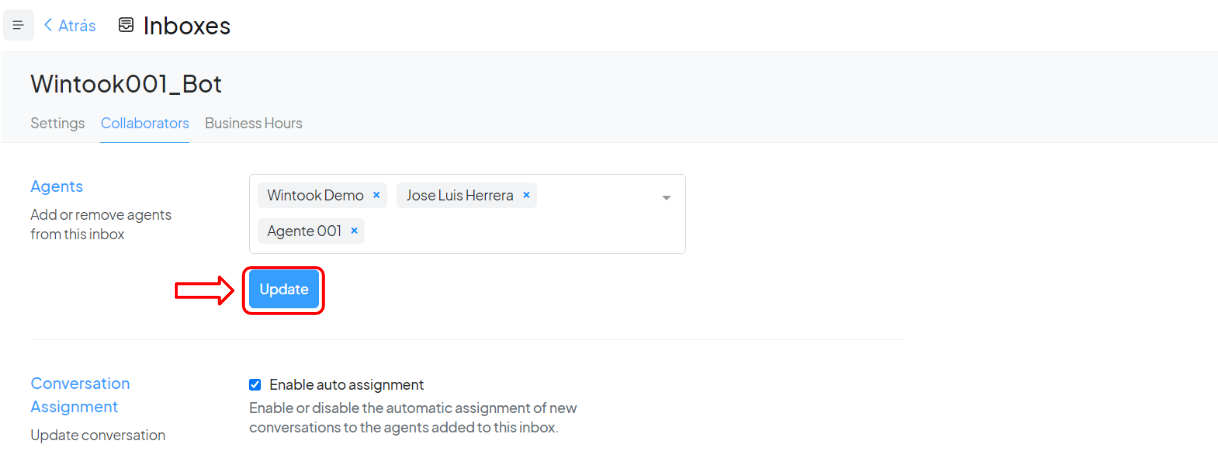Go back via the Atrás link
This screenshot has width=1218, height=452.
click(70, 26)
